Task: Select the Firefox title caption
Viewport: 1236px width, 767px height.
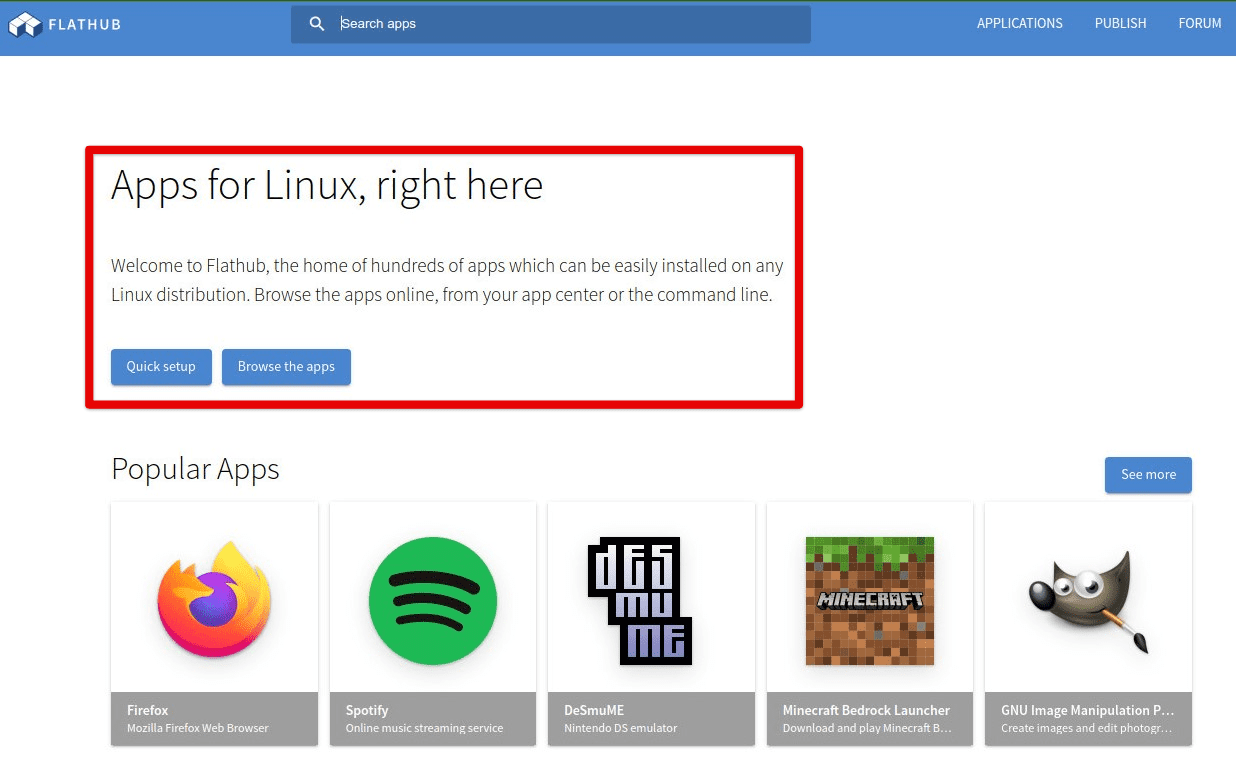Action: (x=148, y=710)
